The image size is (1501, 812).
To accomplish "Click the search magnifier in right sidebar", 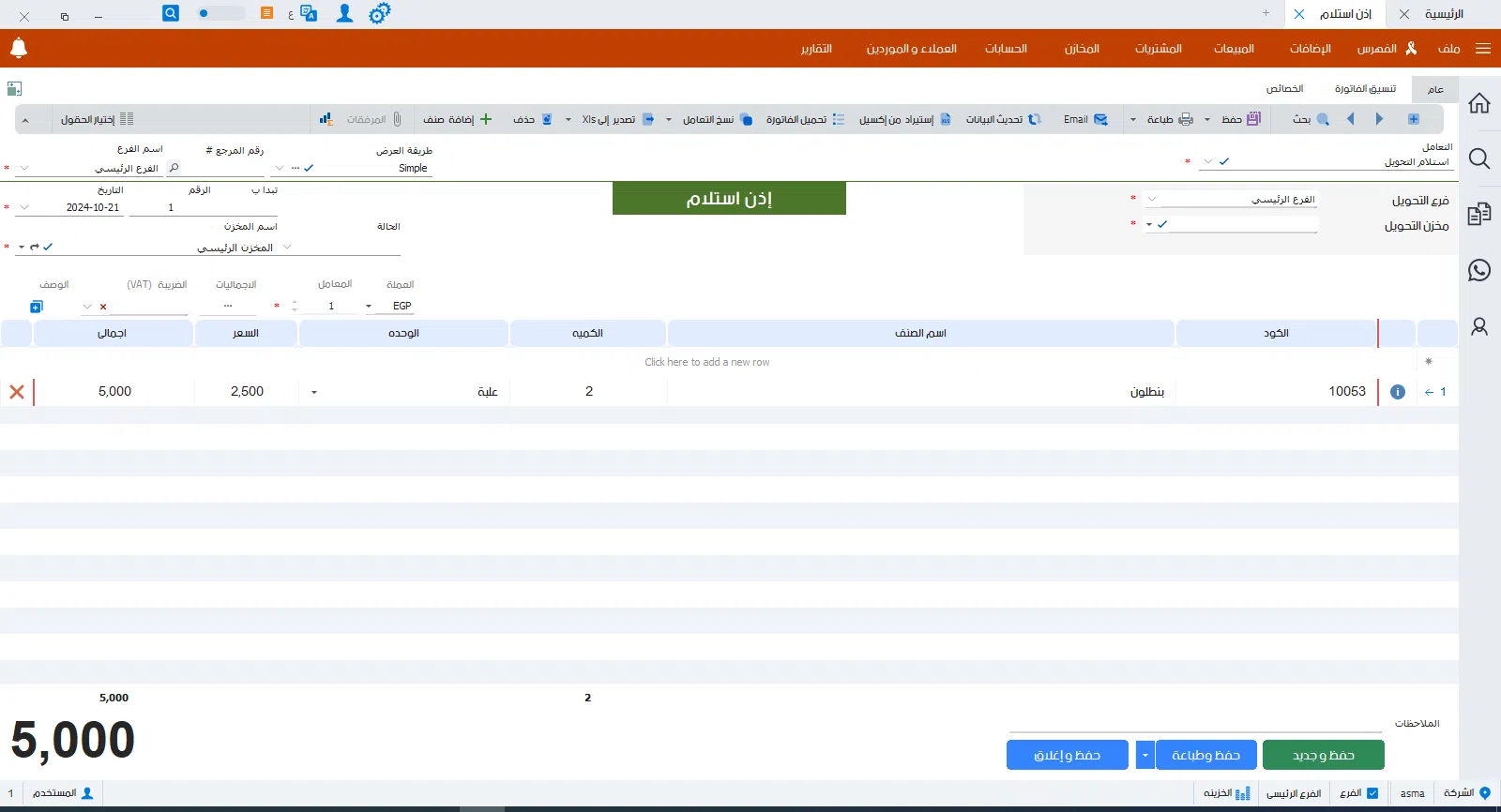I will point(1479,158).
